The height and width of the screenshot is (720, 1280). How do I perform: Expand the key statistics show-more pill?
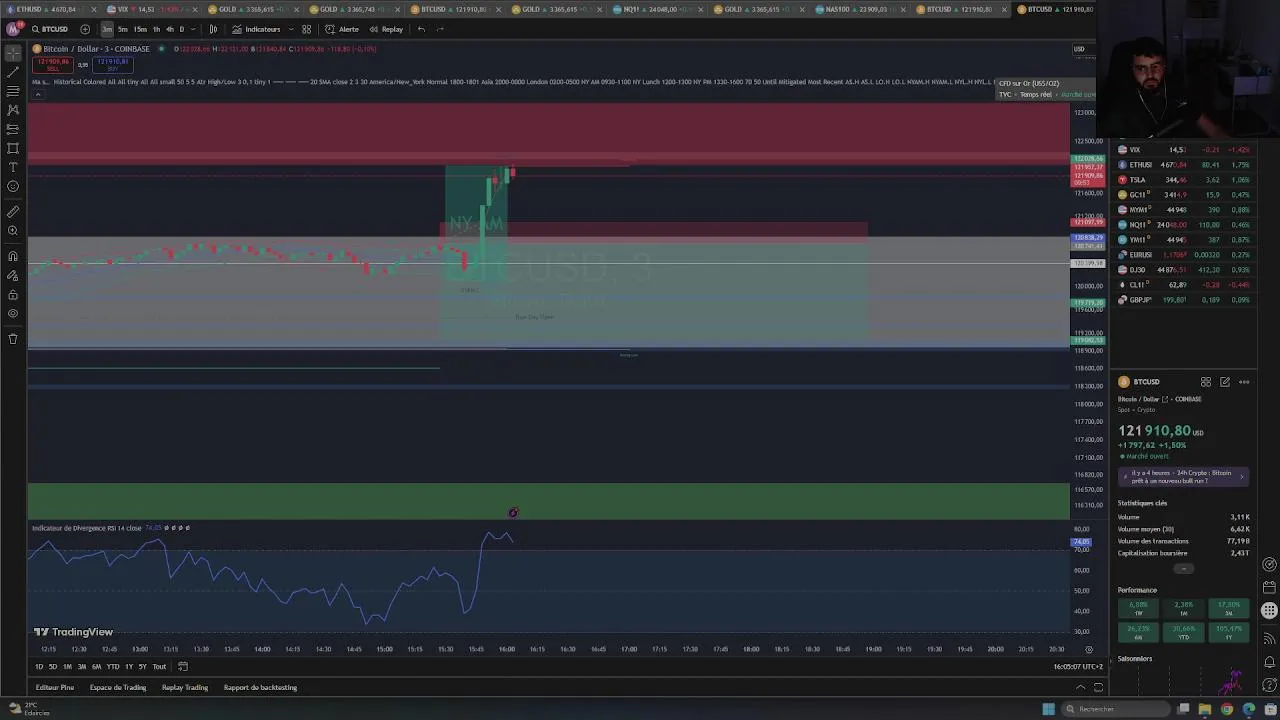tap(1184, 569)
